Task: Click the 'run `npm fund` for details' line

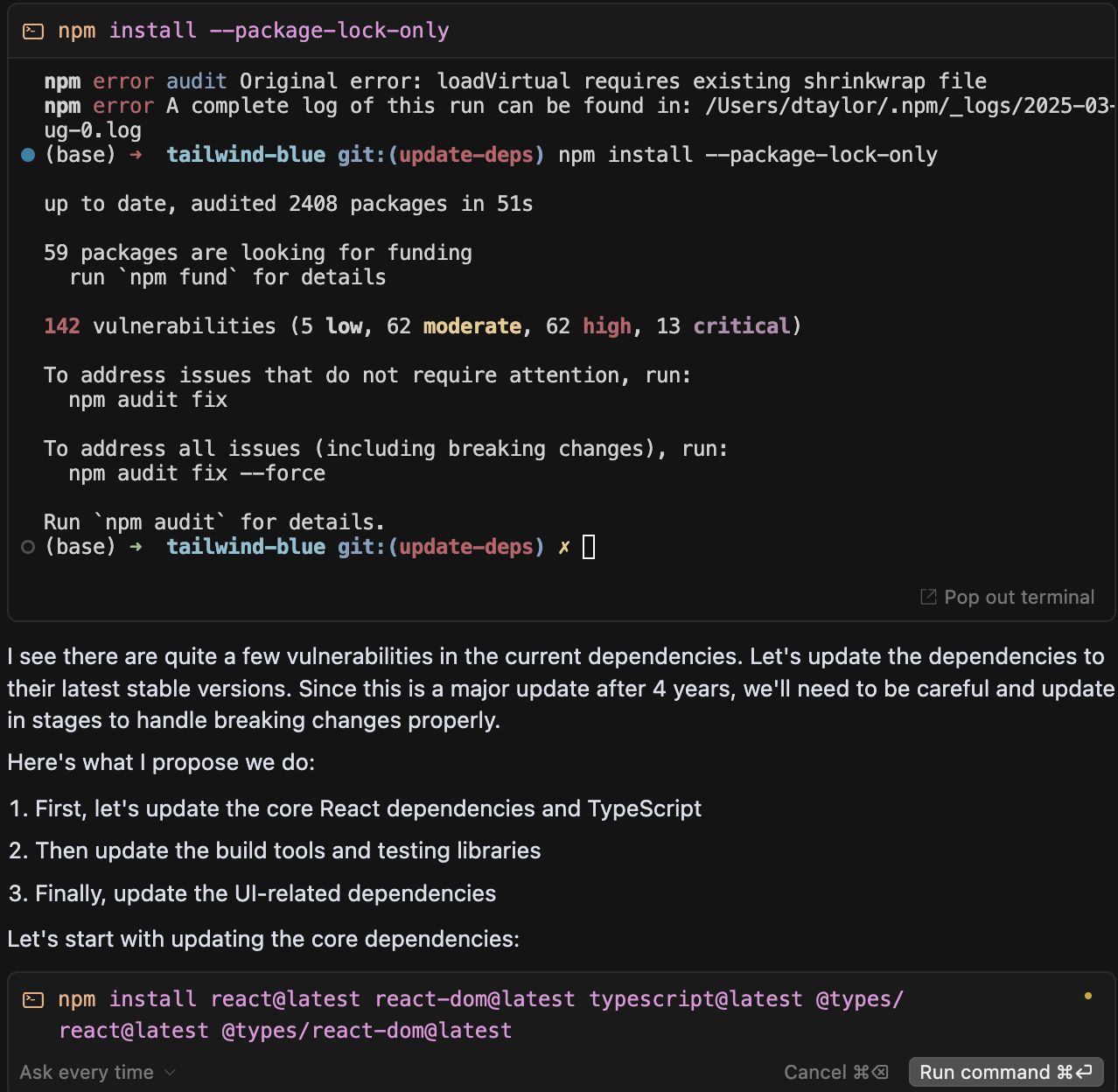Action: click(227, 277)
